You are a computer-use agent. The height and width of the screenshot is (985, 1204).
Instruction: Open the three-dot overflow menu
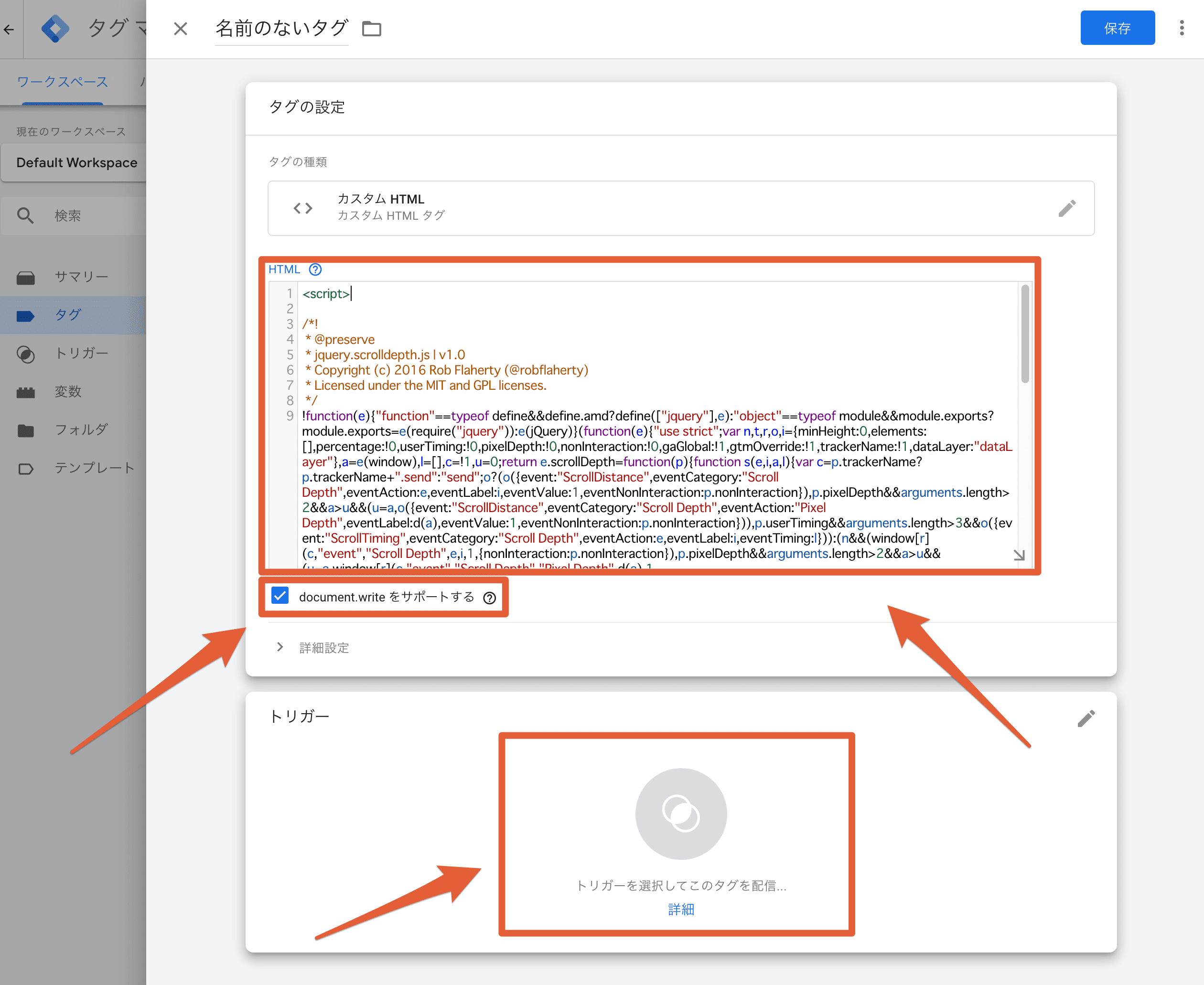[x=1182, y=28]
